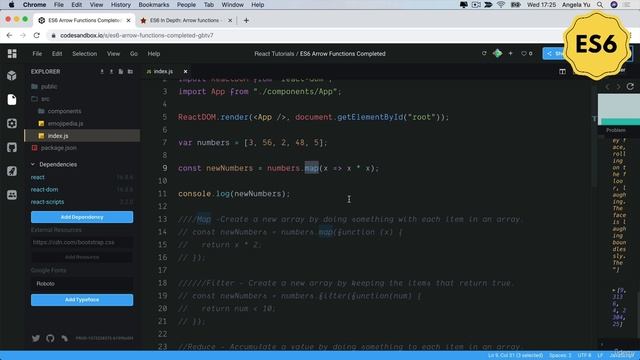This screenshot has height=360, width=640.
Task: Open the View menu in CodeSandbox
Action: pos(113,53)
